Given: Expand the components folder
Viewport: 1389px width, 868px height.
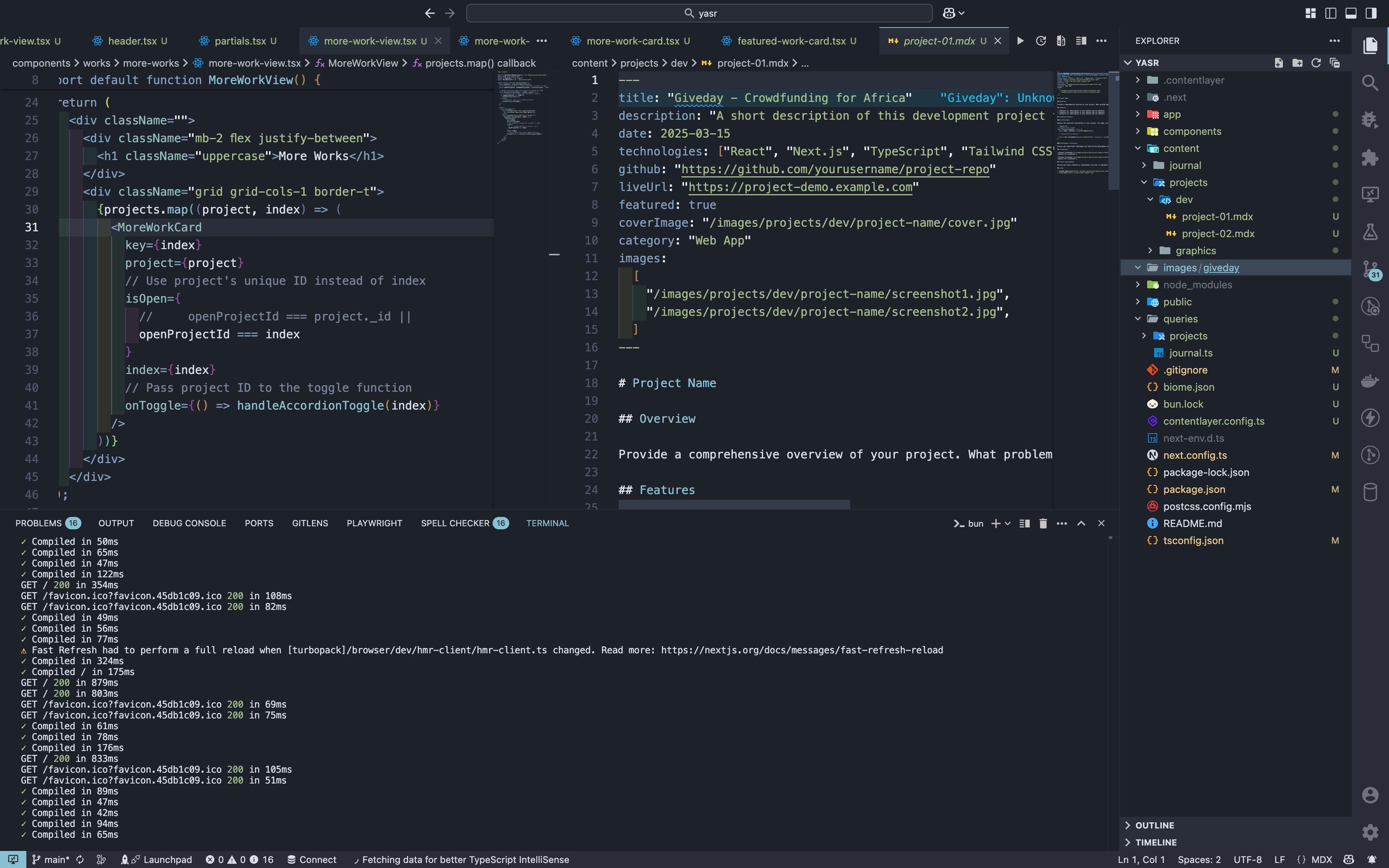Looking at the screenshot, I should (x=1192, y=131).
